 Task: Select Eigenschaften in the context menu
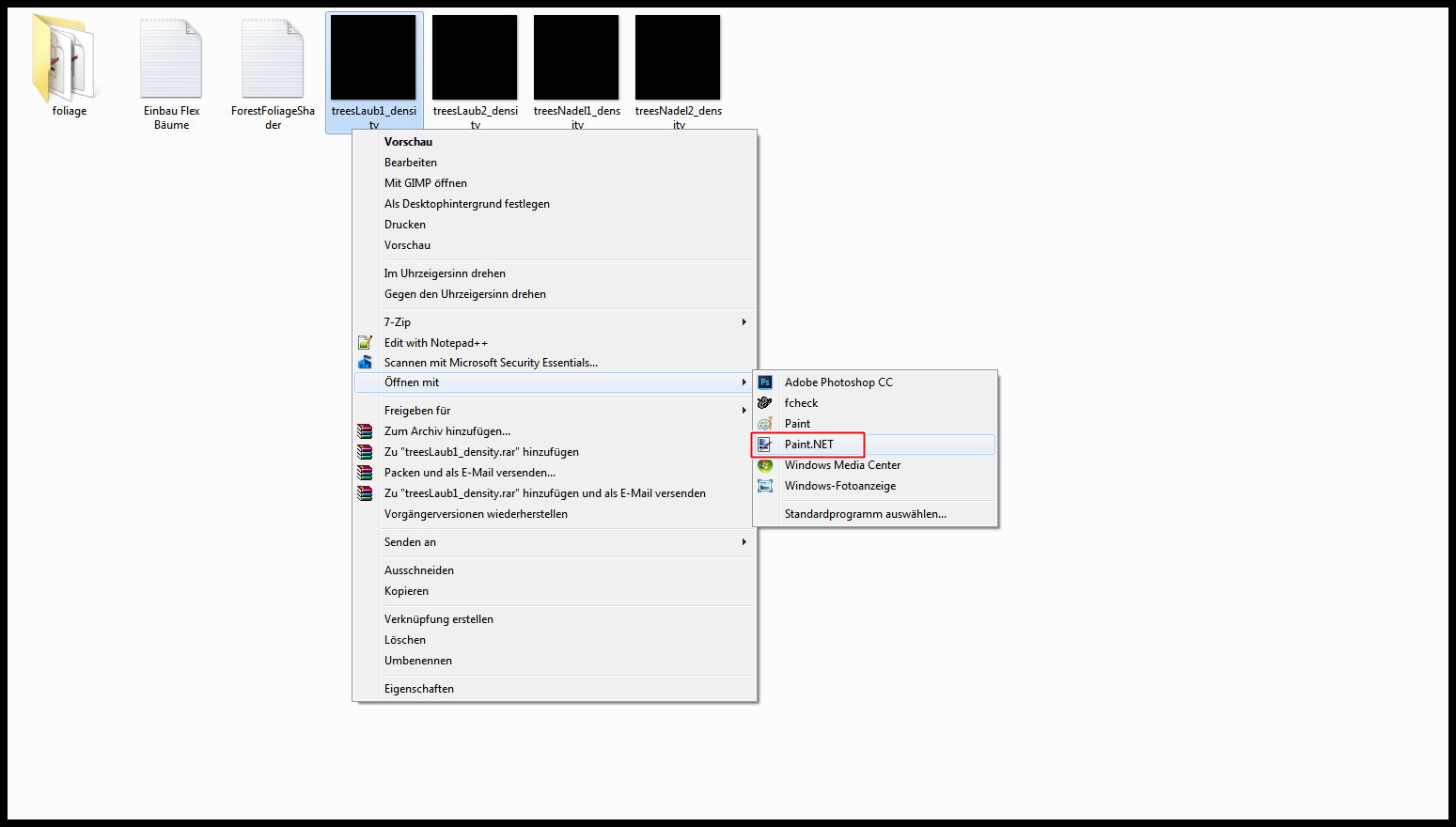(418, 689)
